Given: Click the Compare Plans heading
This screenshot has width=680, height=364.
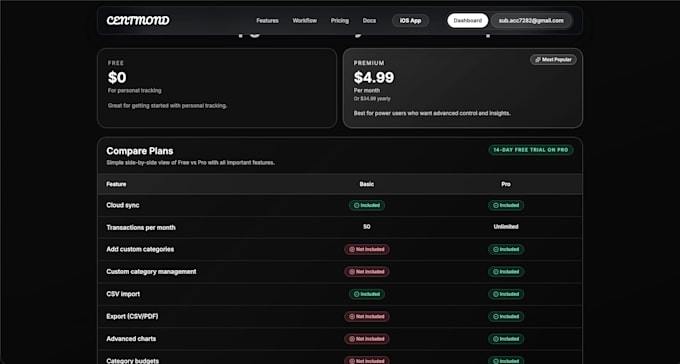Looking at the screenshot, I should pos(140,151).
